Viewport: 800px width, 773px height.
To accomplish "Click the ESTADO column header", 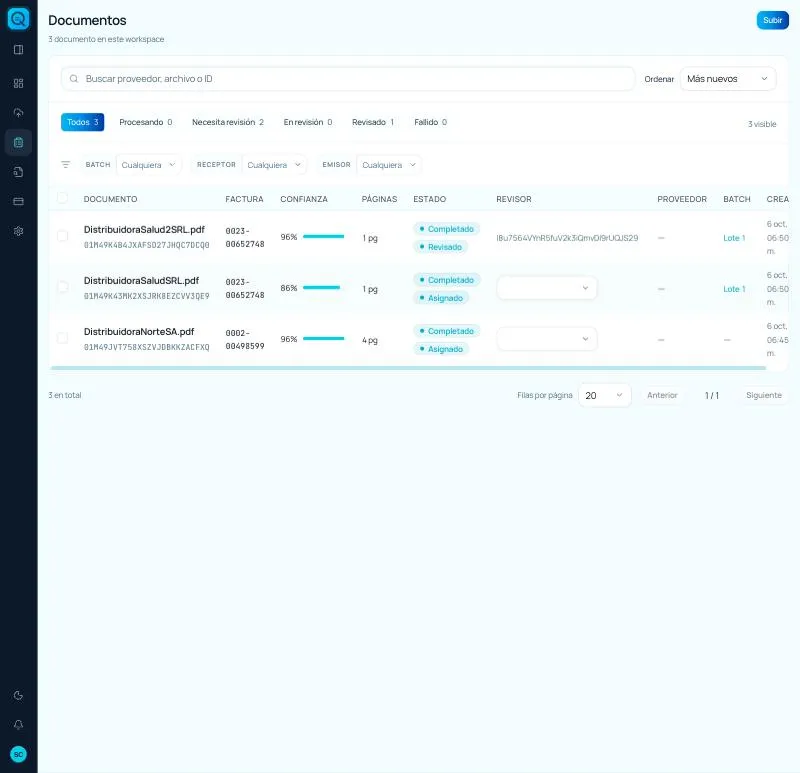I will click(x=430, y=199).
